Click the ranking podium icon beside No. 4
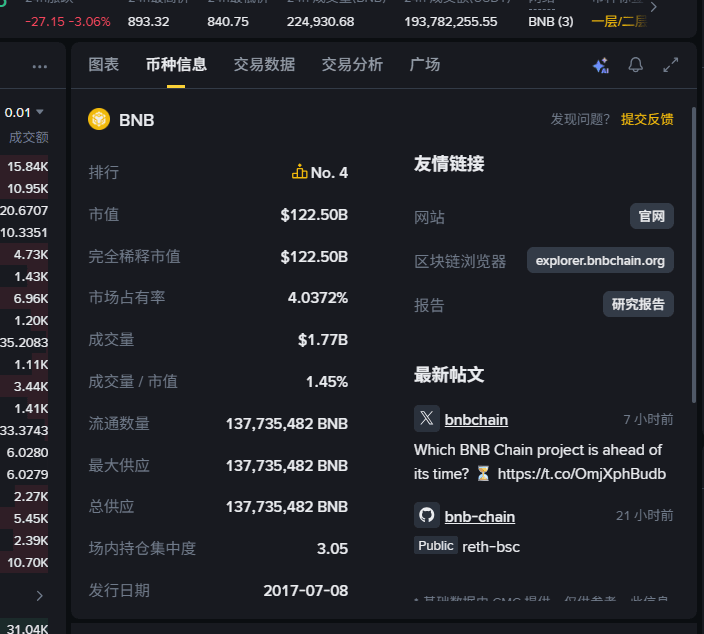Viewport: 704px width, 634px height. (x=299, y=172)
